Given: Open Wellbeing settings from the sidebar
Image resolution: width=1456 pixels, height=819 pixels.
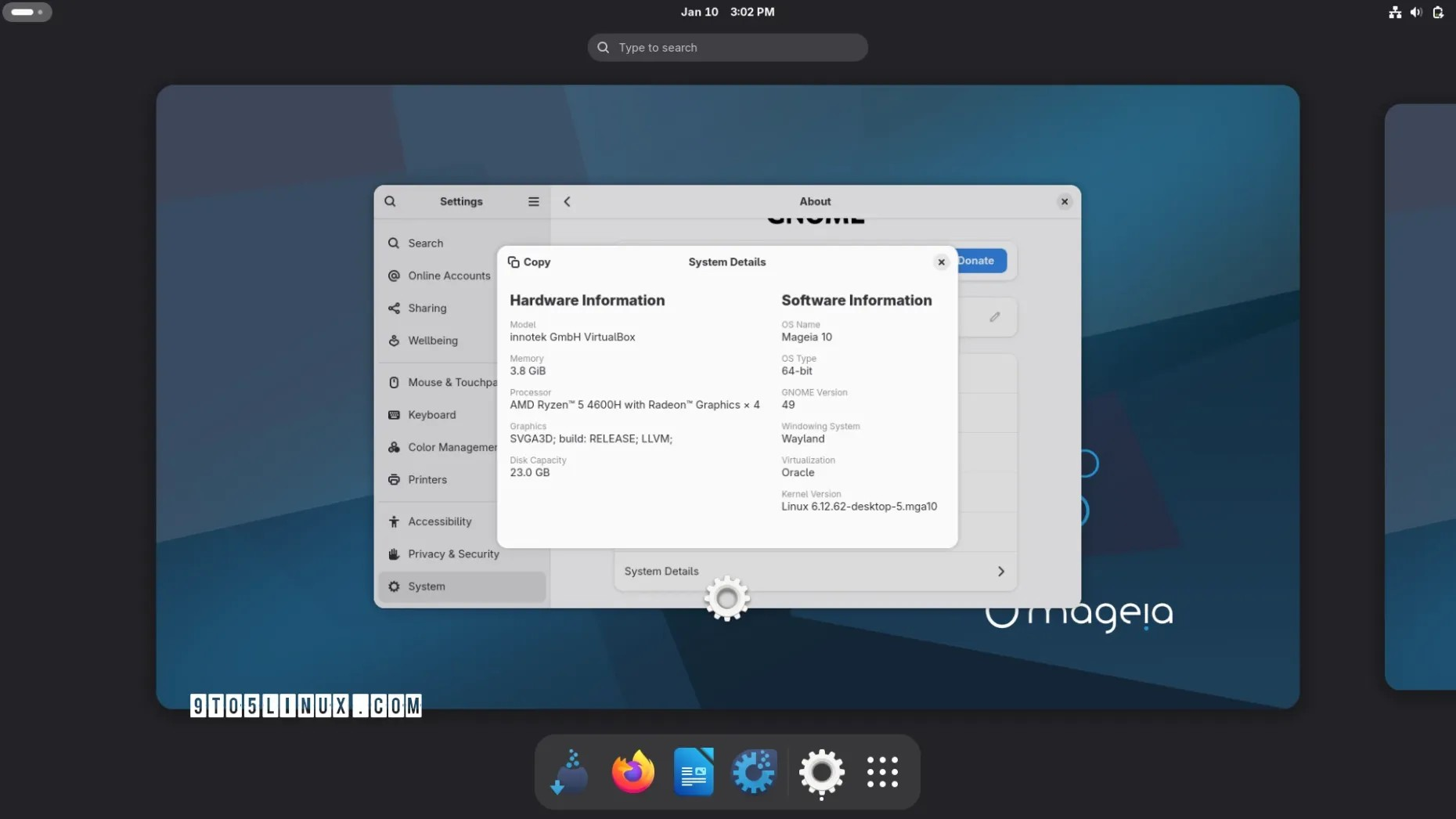Looking at the screenshot, I should click(432, 341).
